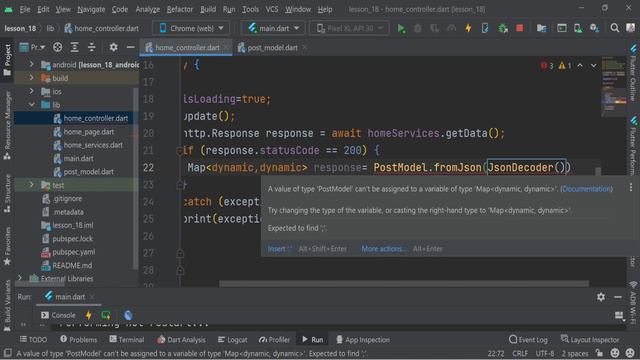Switch to post_model.dart editor tab
Screen dimensions: 640x360
pyautogui.click(x=272, y=48)
